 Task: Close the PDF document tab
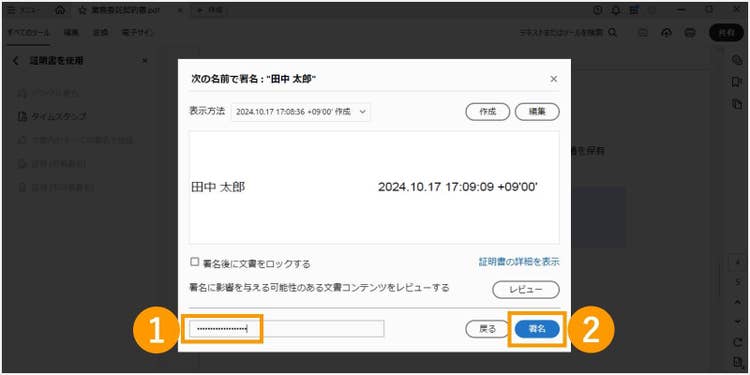click(180, 10)
